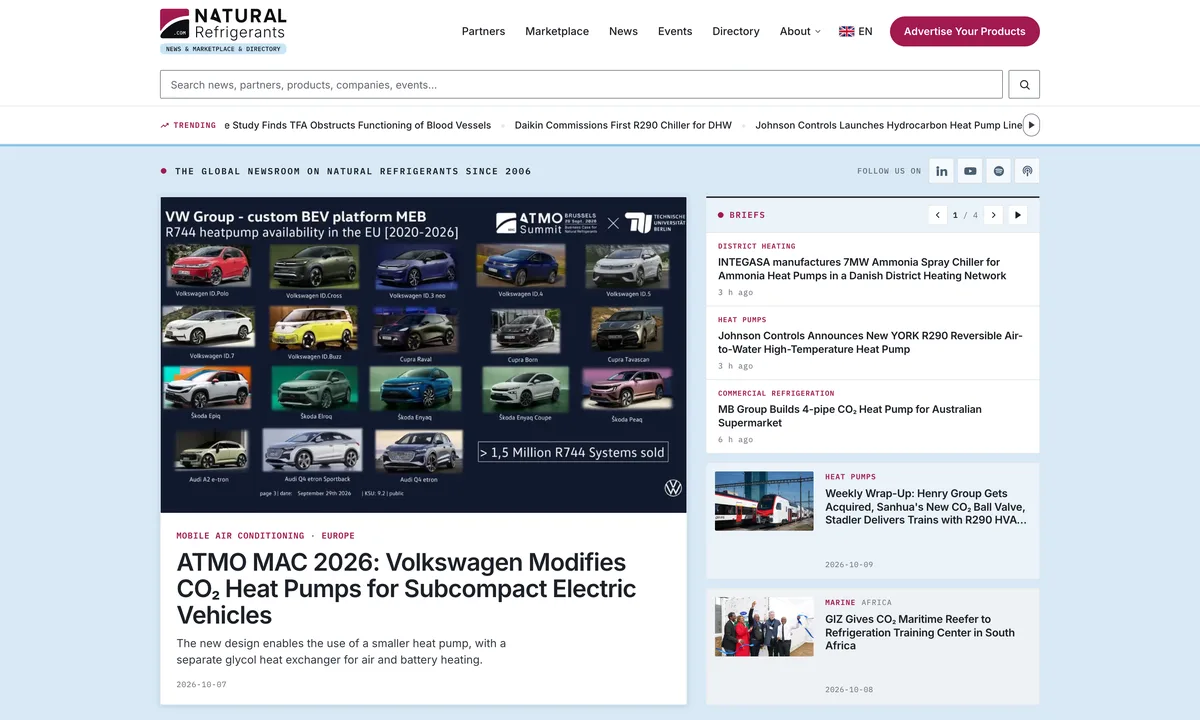Open Johnson Controls Hydrocarbon Heat Pump Line story

[889, 125]
